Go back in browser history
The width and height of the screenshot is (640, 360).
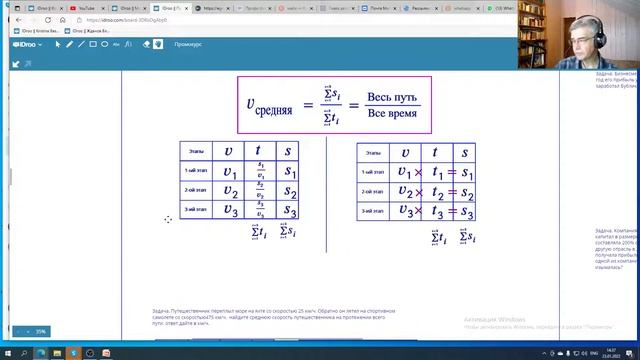pyautogui.click(x=18, y=20)
